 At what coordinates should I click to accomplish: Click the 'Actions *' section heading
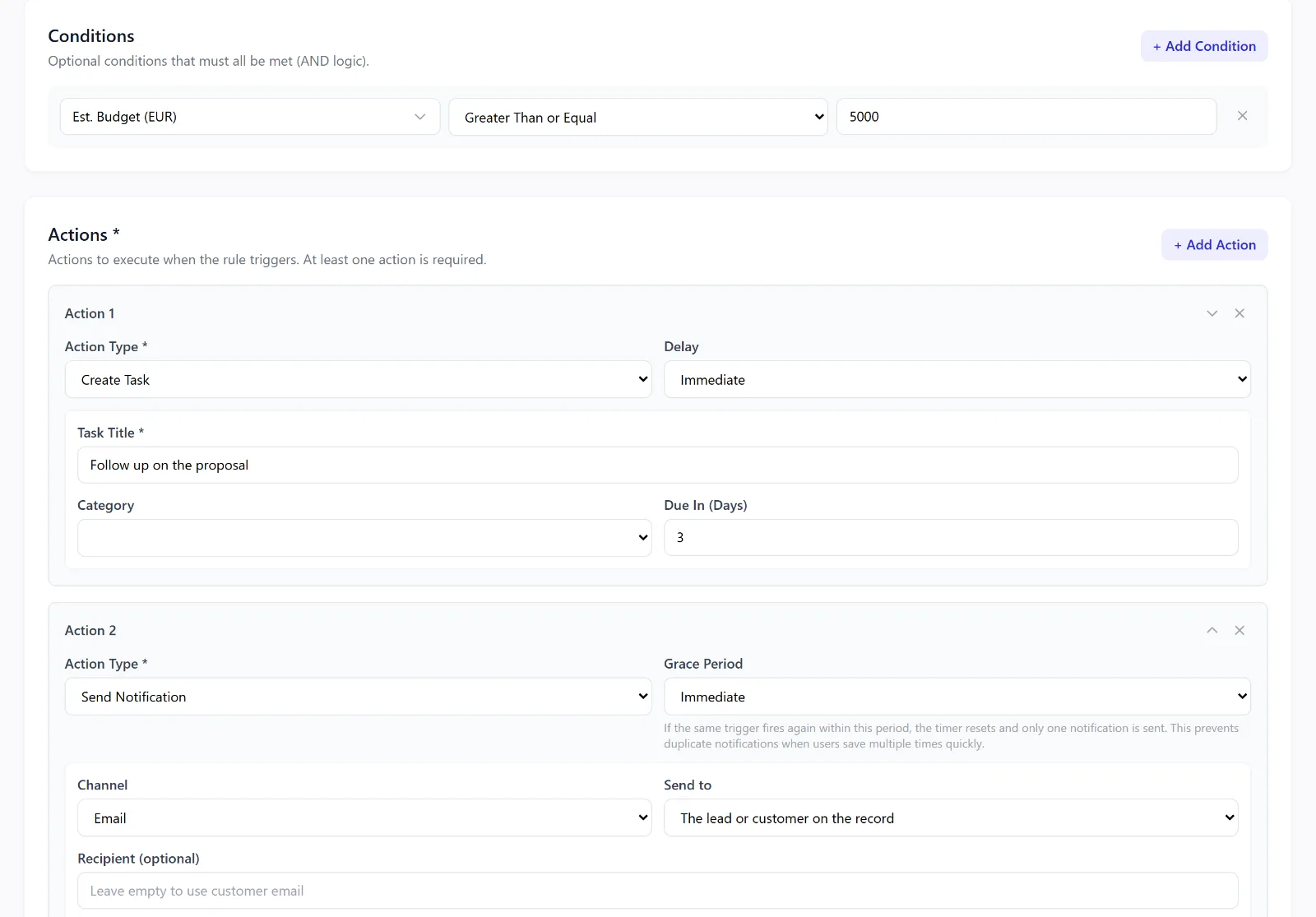[x=84, y=235]
